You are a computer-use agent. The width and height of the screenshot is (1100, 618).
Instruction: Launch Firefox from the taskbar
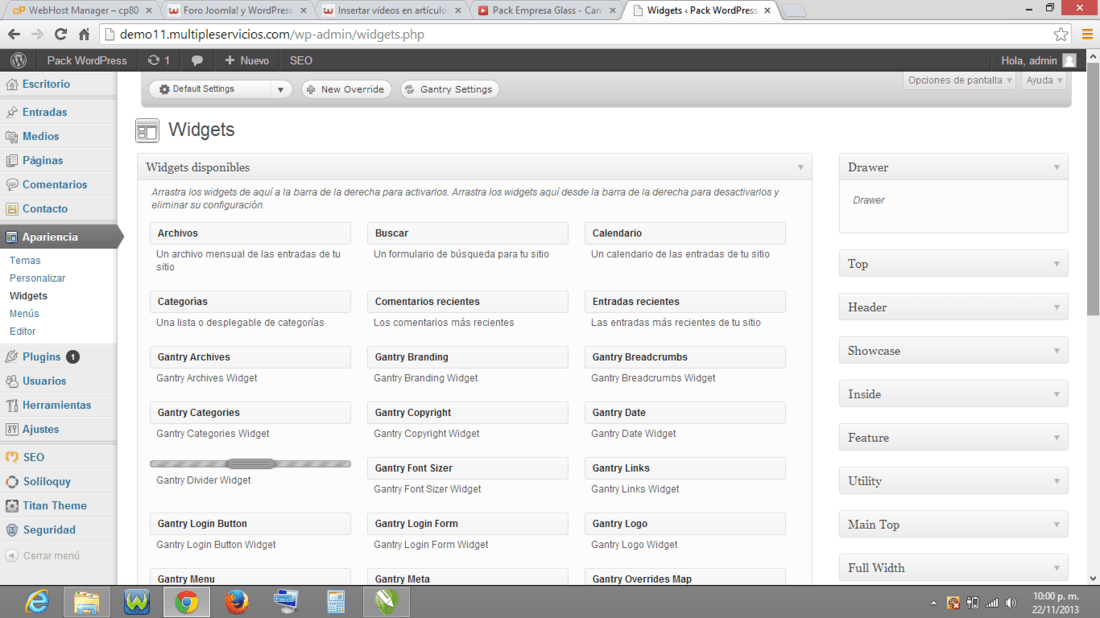236,602
